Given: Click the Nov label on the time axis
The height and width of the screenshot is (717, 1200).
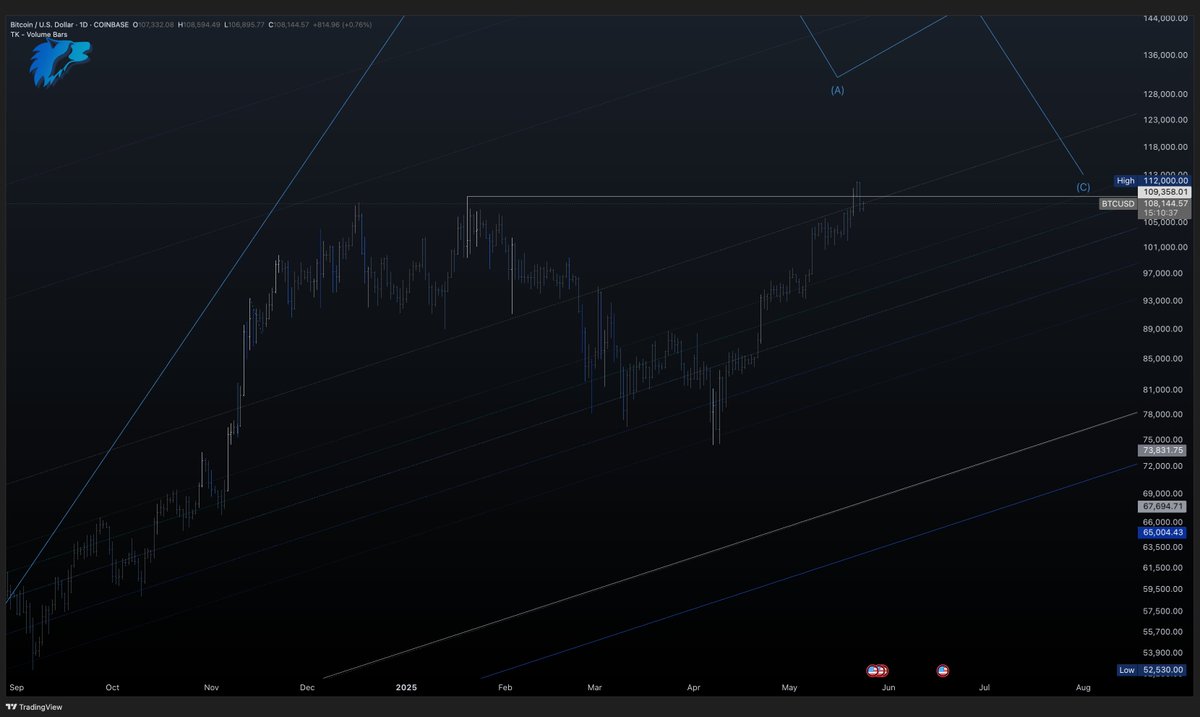Looking at the screenshot, I should [211, 688].
